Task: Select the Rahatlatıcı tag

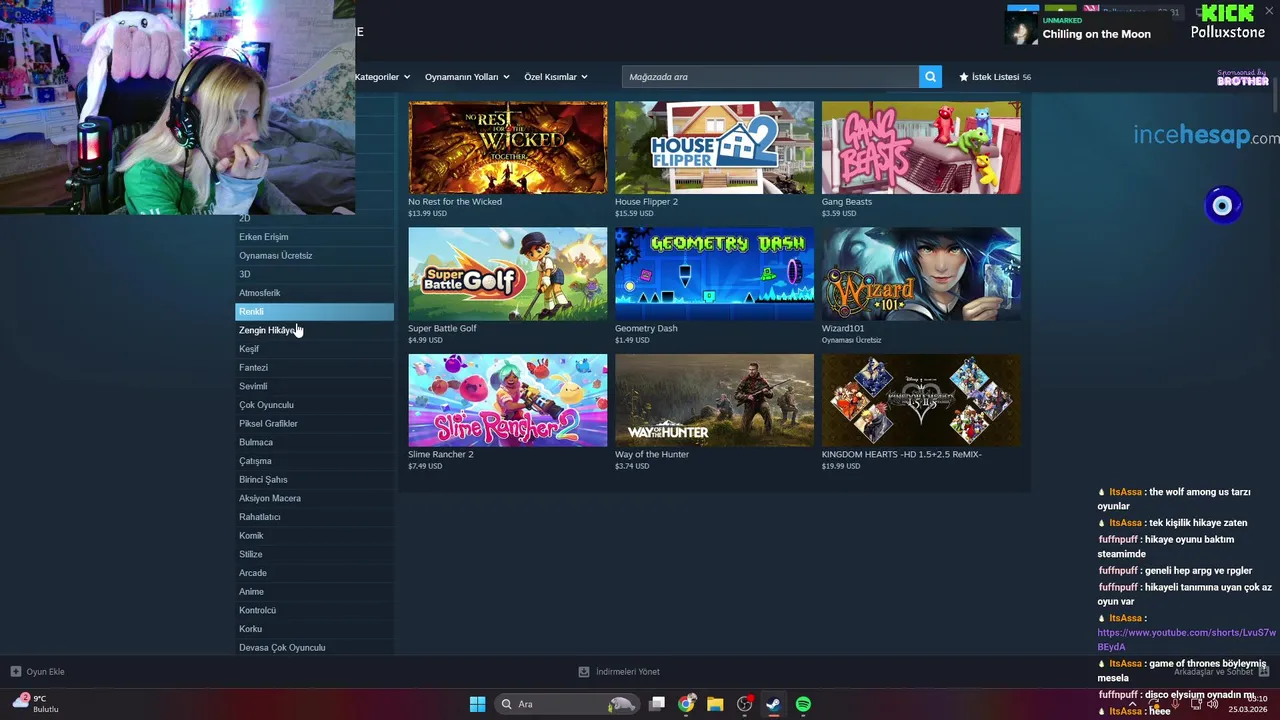Action: tap(314, 517)
